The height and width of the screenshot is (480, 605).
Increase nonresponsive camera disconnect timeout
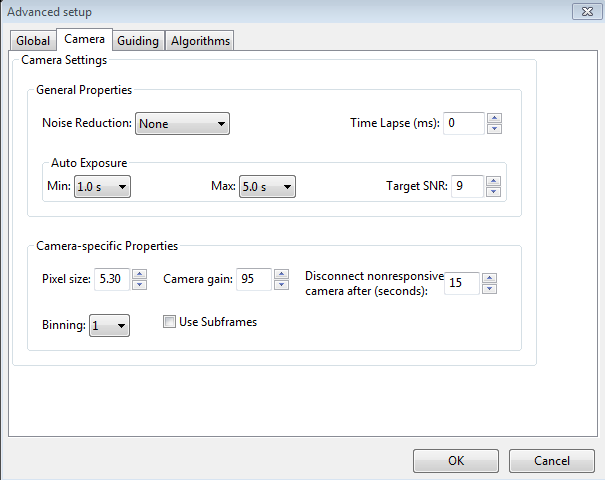point(489,278)
